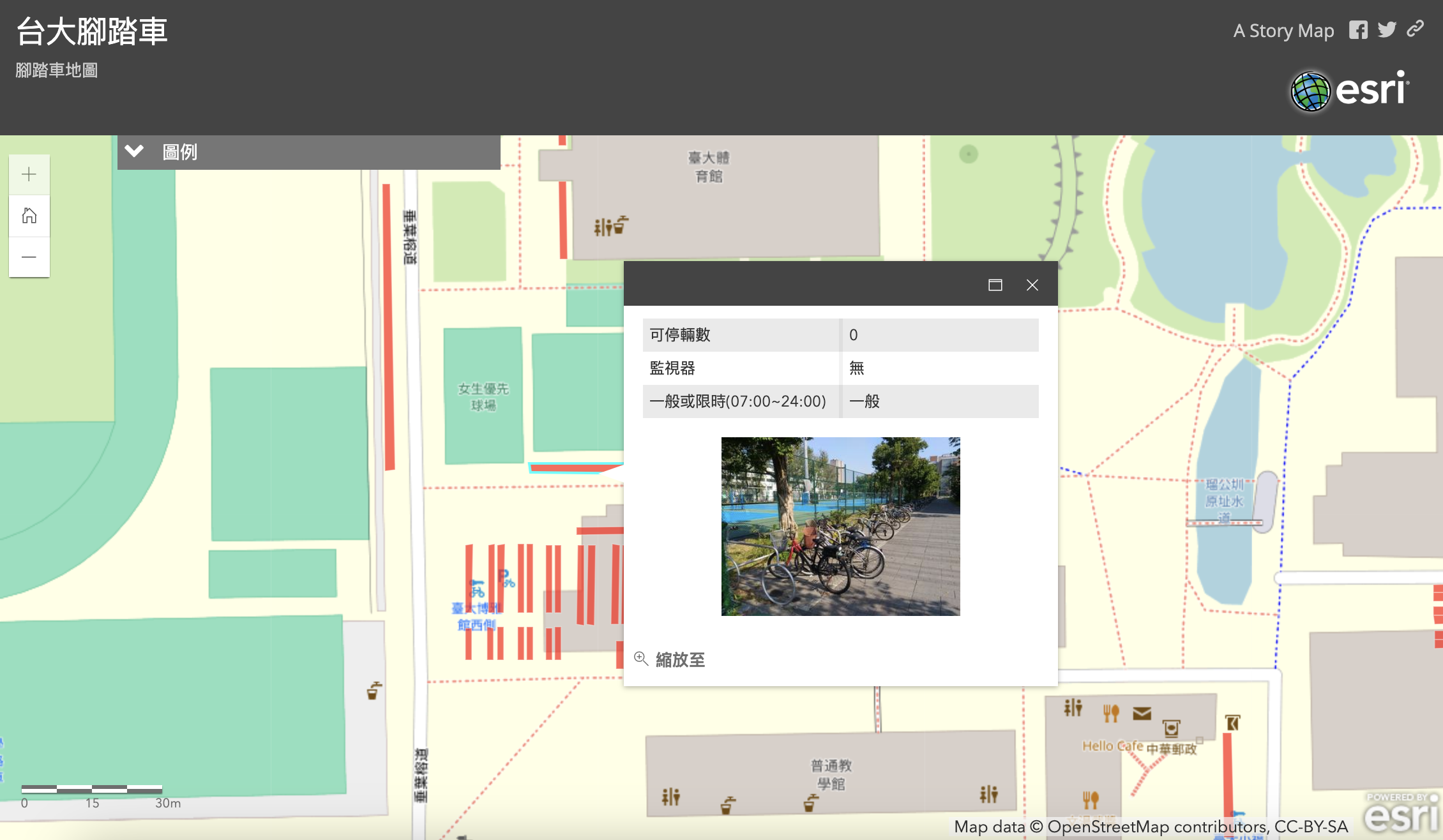Click the zoom in plus button
Image resolution: width=1443 pixels, height=840 pixels.
click(29, 174)
